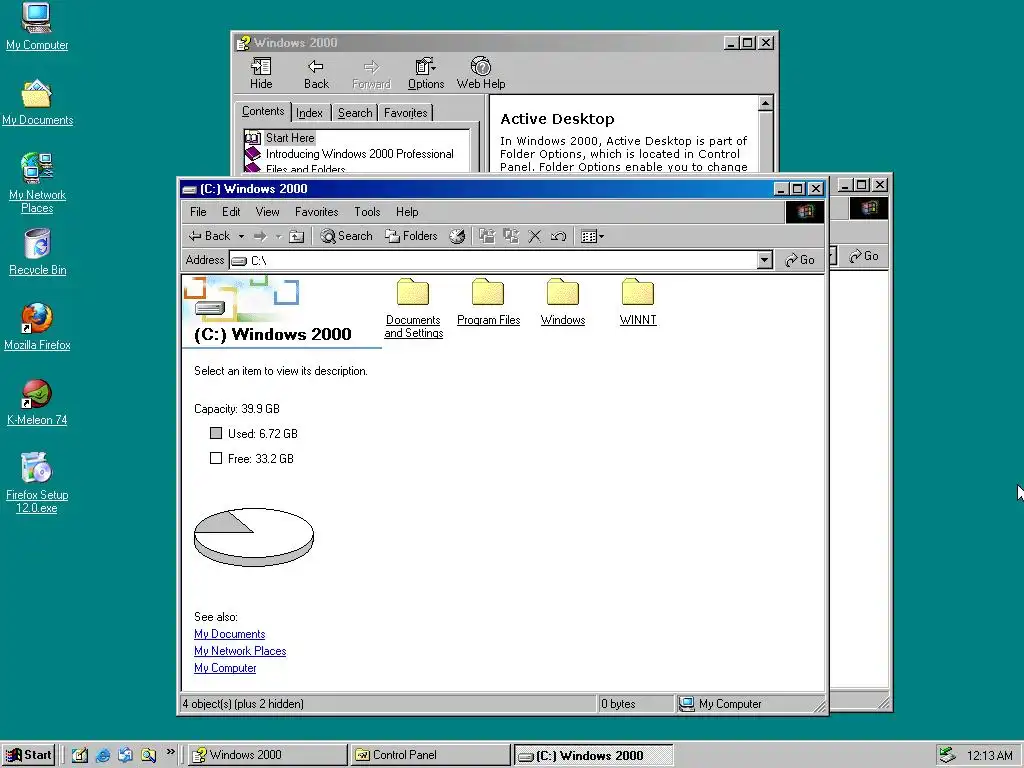Click the Used 6.72 GB legend swatch
Viewport: 1024px width, 768px height.
coord(216,433)
